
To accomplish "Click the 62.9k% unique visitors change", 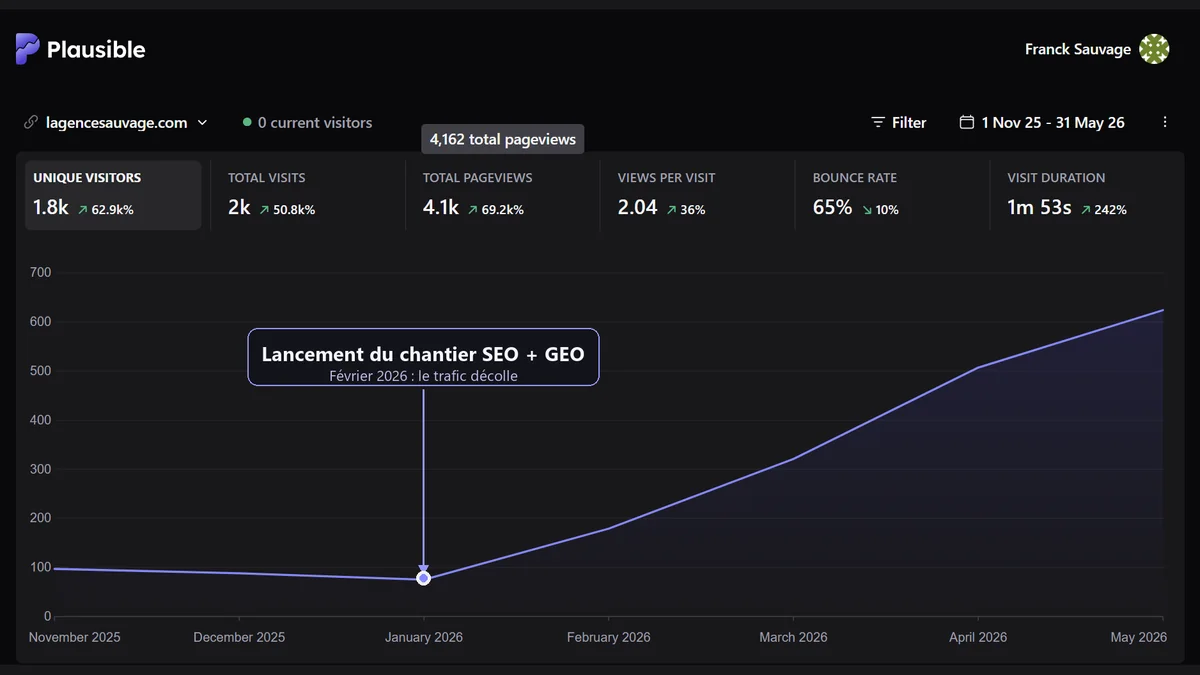I will coord(106,210).
